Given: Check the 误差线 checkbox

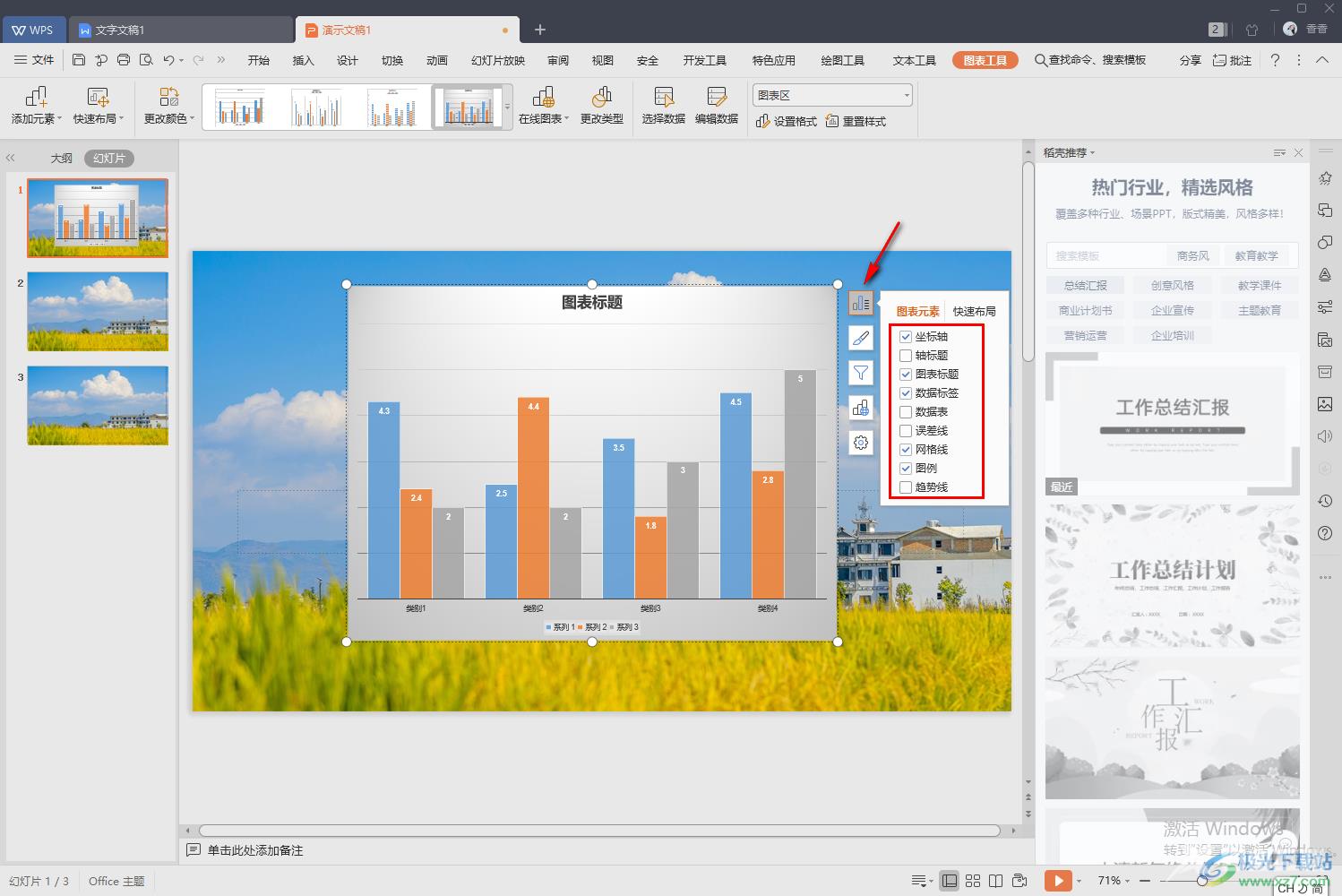Looking at the screenshot, I should tap(906, 431).
